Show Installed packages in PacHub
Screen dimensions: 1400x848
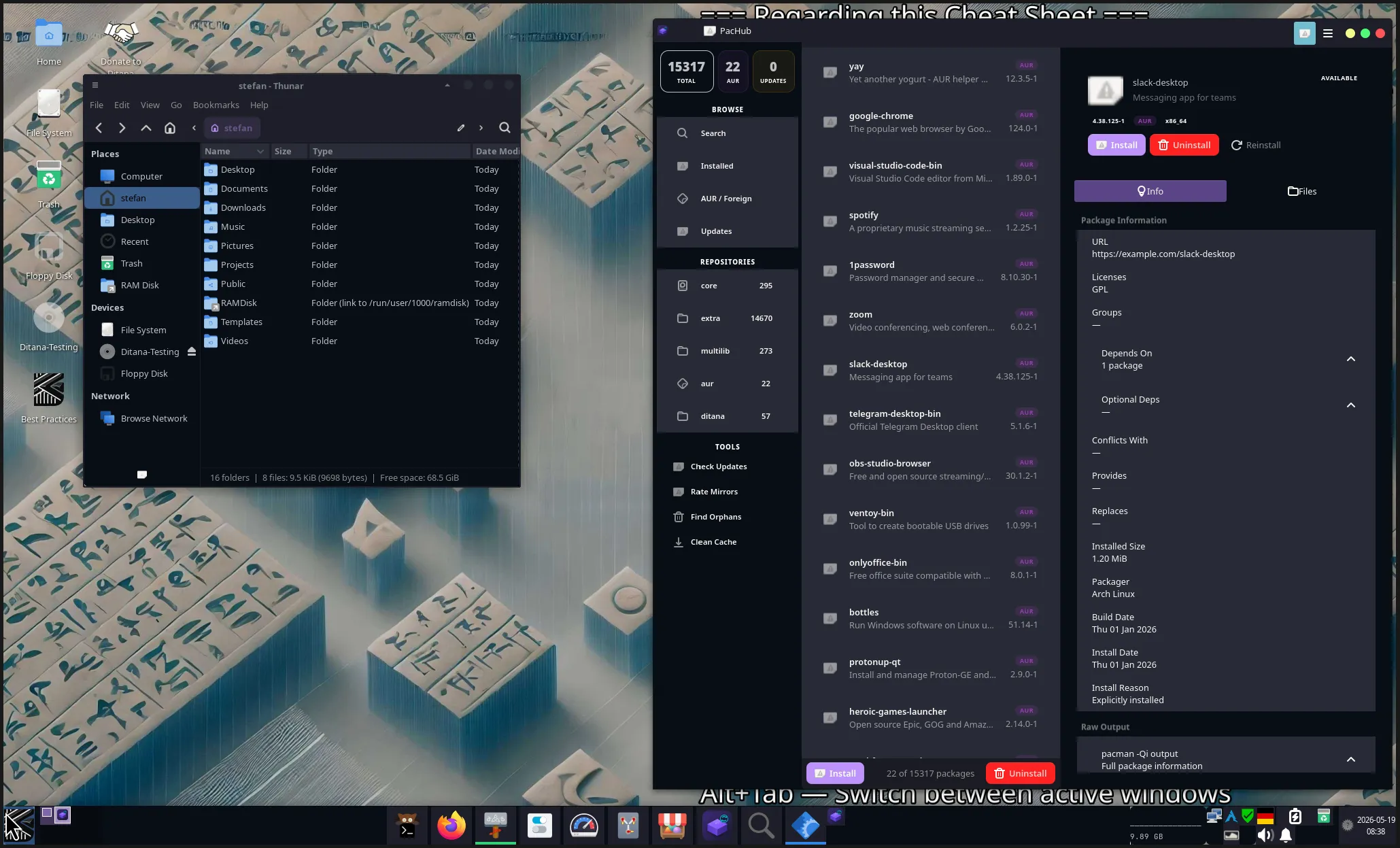click(727, 166)
